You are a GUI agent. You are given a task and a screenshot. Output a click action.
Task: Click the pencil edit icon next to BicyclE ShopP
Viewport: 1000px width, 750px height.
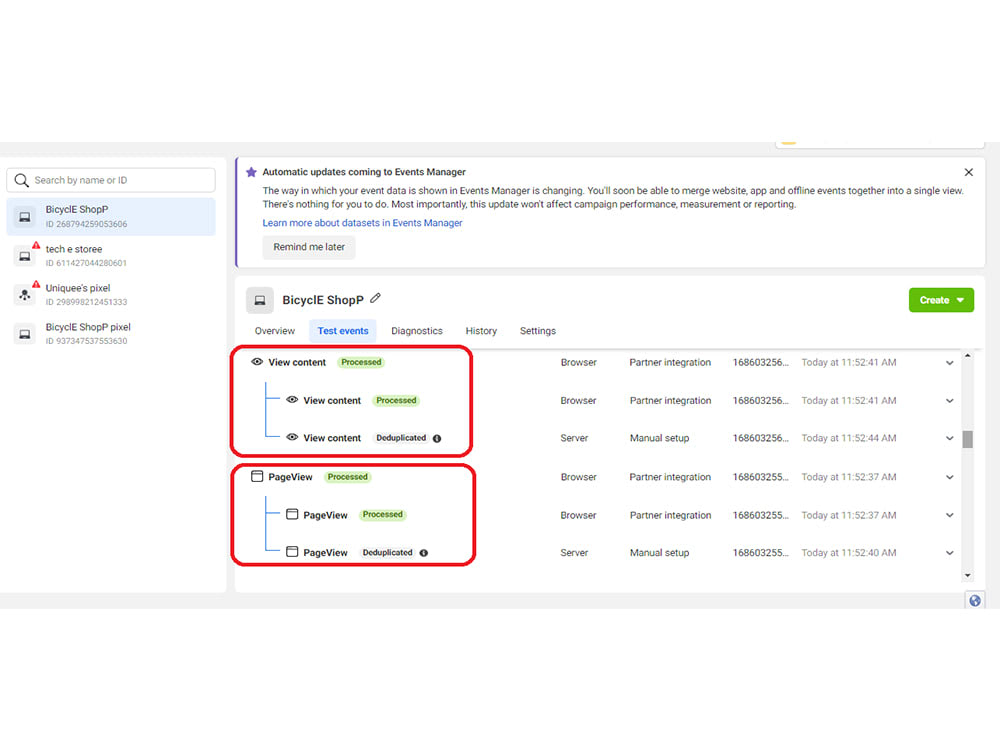[x=375, y=299]
